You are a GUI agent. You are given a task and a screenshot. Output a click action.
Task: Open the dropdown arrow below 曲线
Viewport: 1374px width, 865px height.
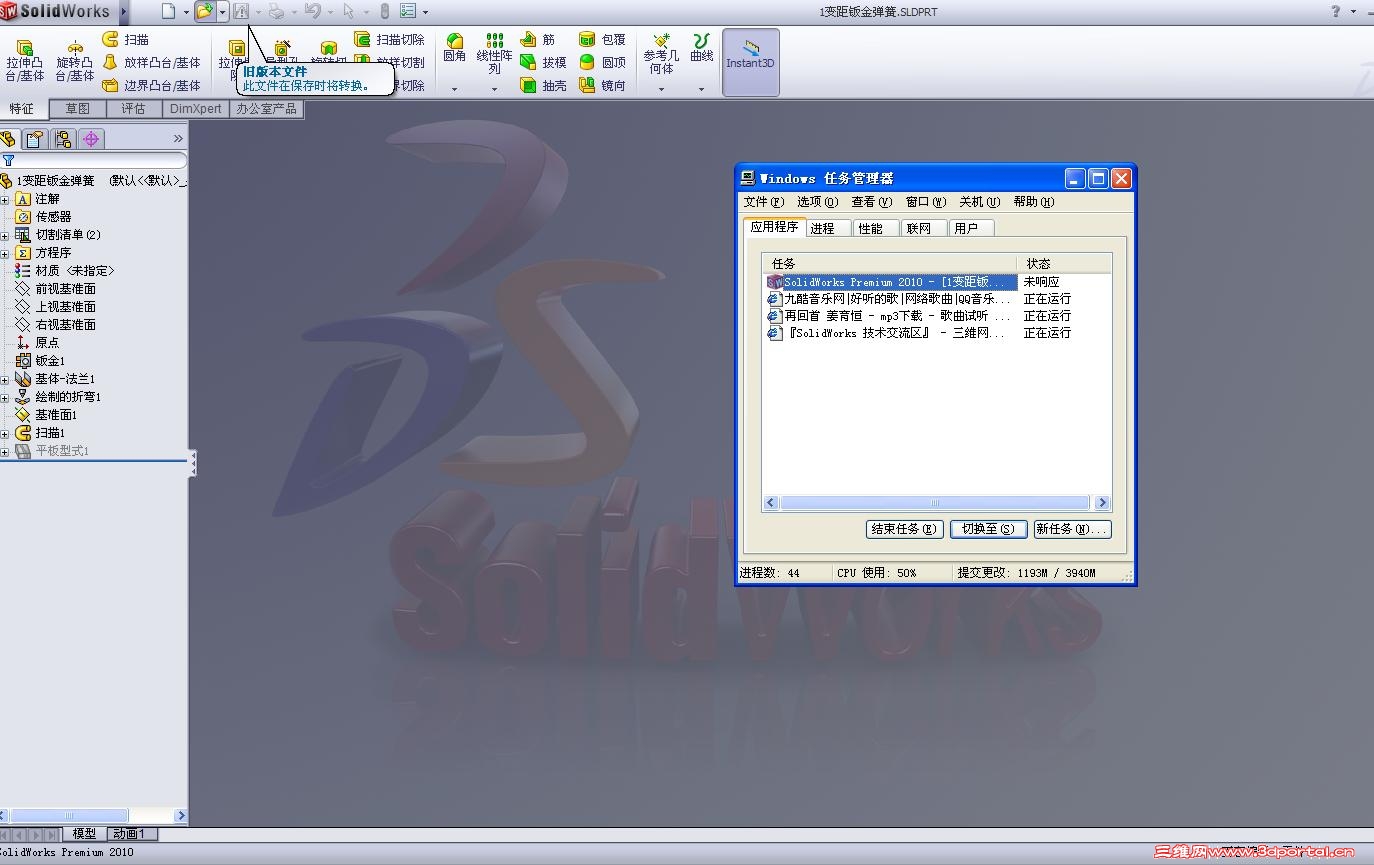701,89
